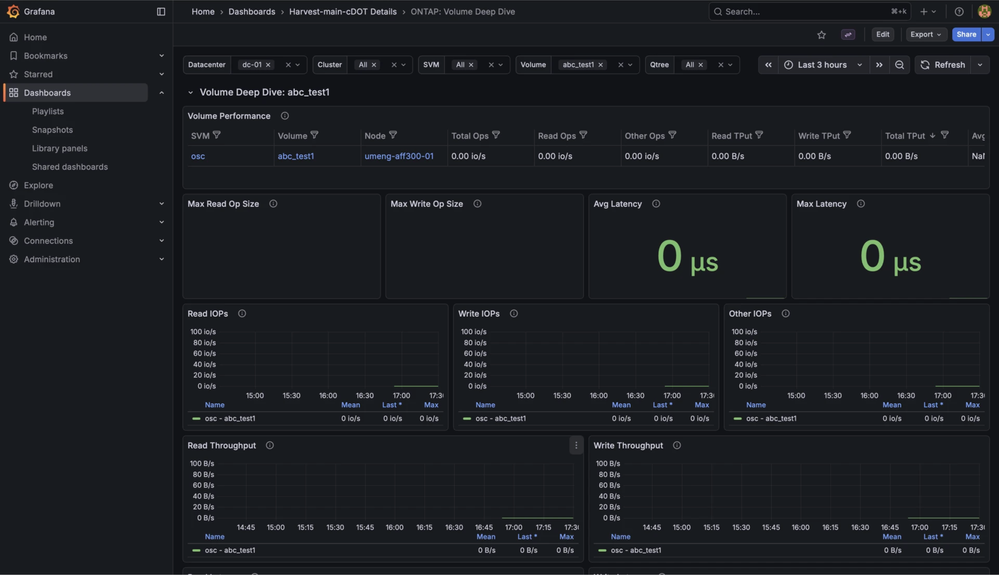Remove the dc-01 datacenter filter tag
Viewport: 999px width, 575px height.
(268, 65)
